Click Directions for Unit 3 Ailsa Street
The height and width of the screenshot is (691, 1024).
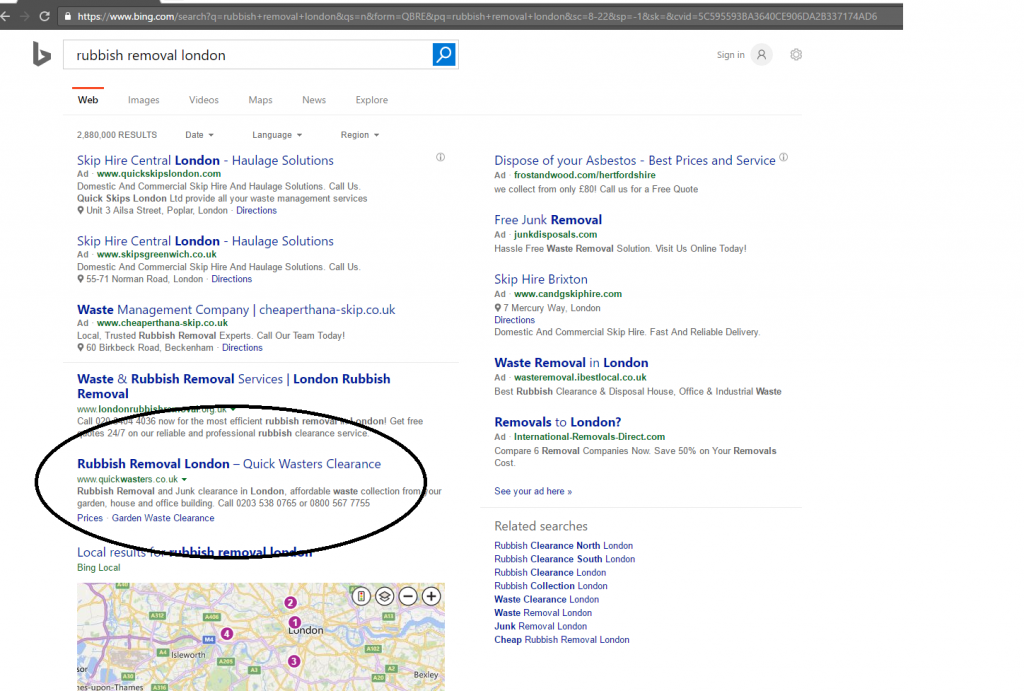256,210
